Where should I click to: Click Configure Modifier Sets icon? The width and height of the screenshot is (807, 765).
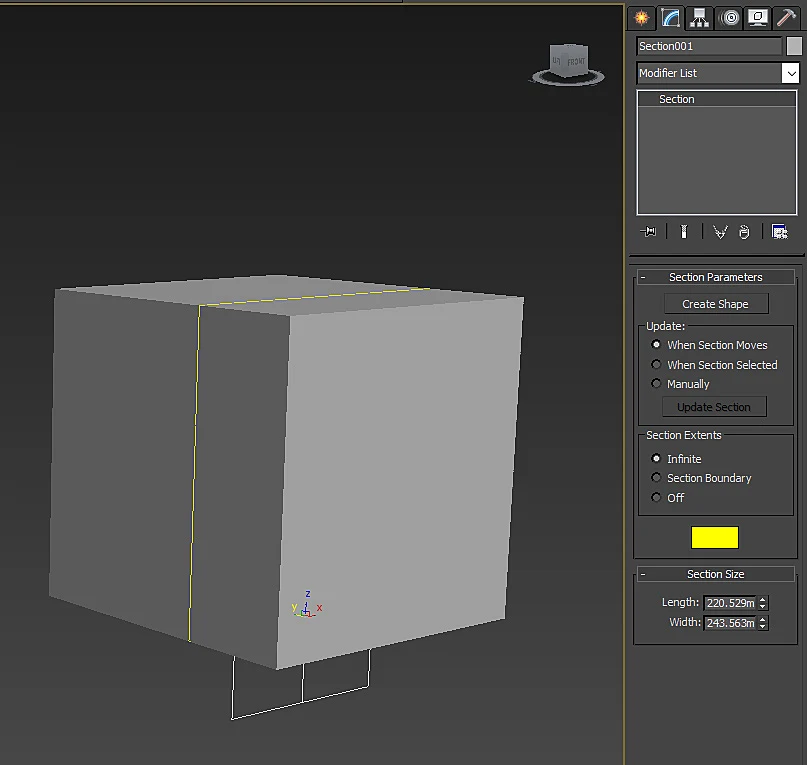point(780,232)
